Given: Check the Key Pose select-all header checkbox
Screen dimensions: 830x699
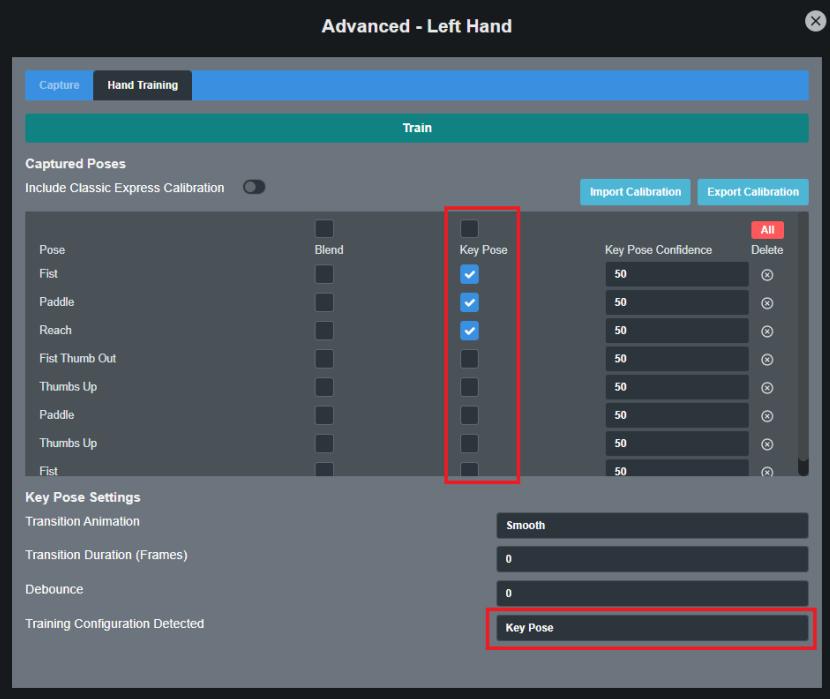Looking at the screenshot, I should [469, 229].
